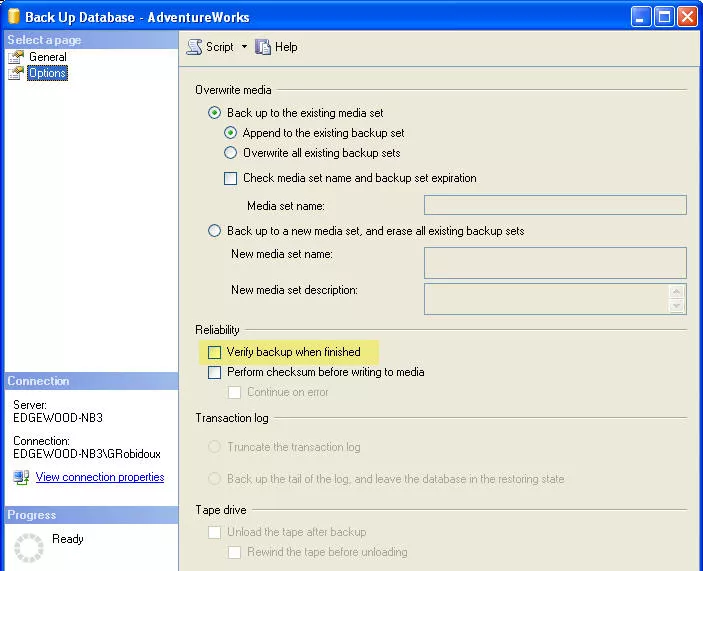Image resolution: width=703 pixels, height=633 pixels.
Task: Enable Verify backup when finished
Action: coord(214,352)
